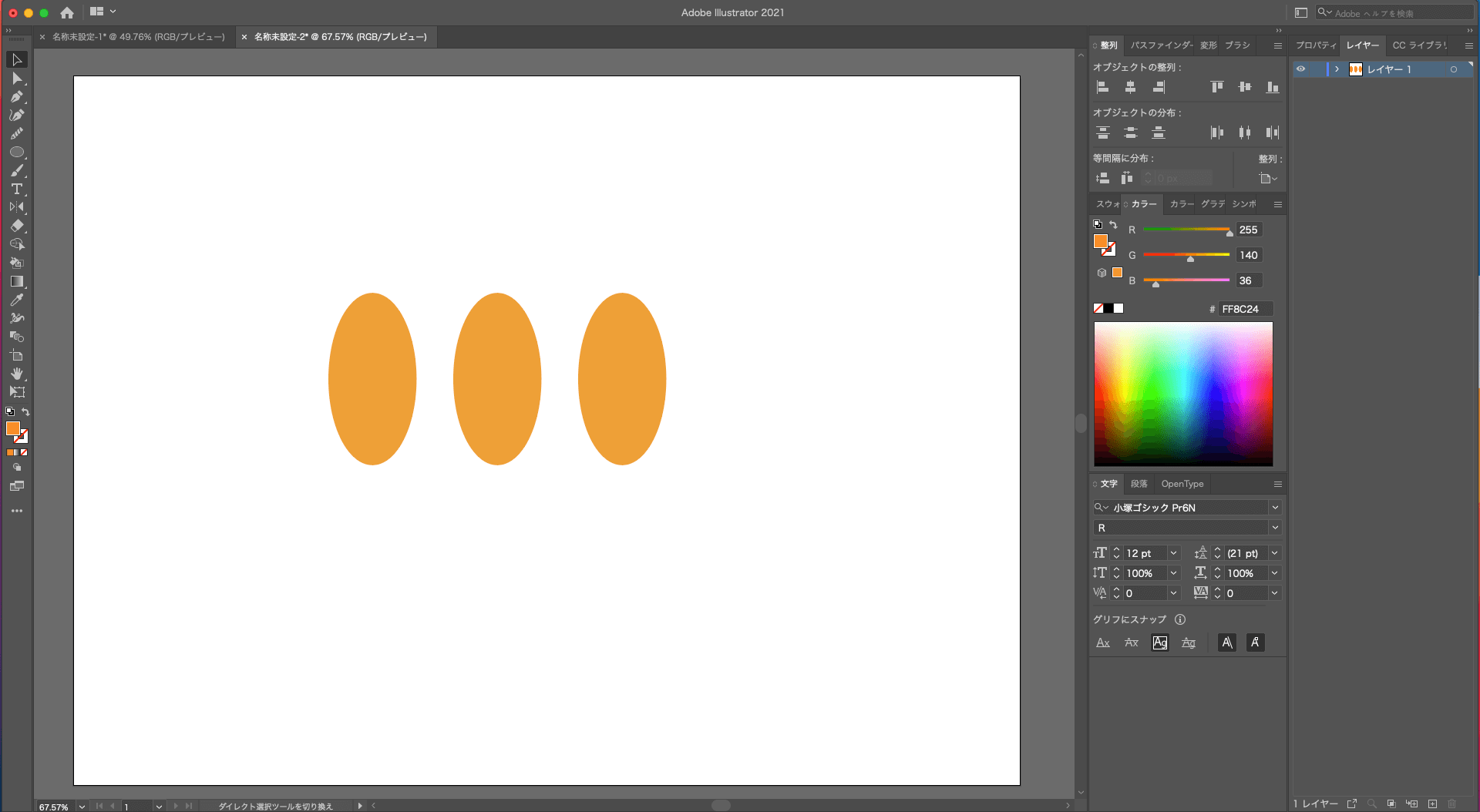The width and height of the screenshot is (1480, 812).
Task: Select the Curvature tool
Action: point(16,116)
